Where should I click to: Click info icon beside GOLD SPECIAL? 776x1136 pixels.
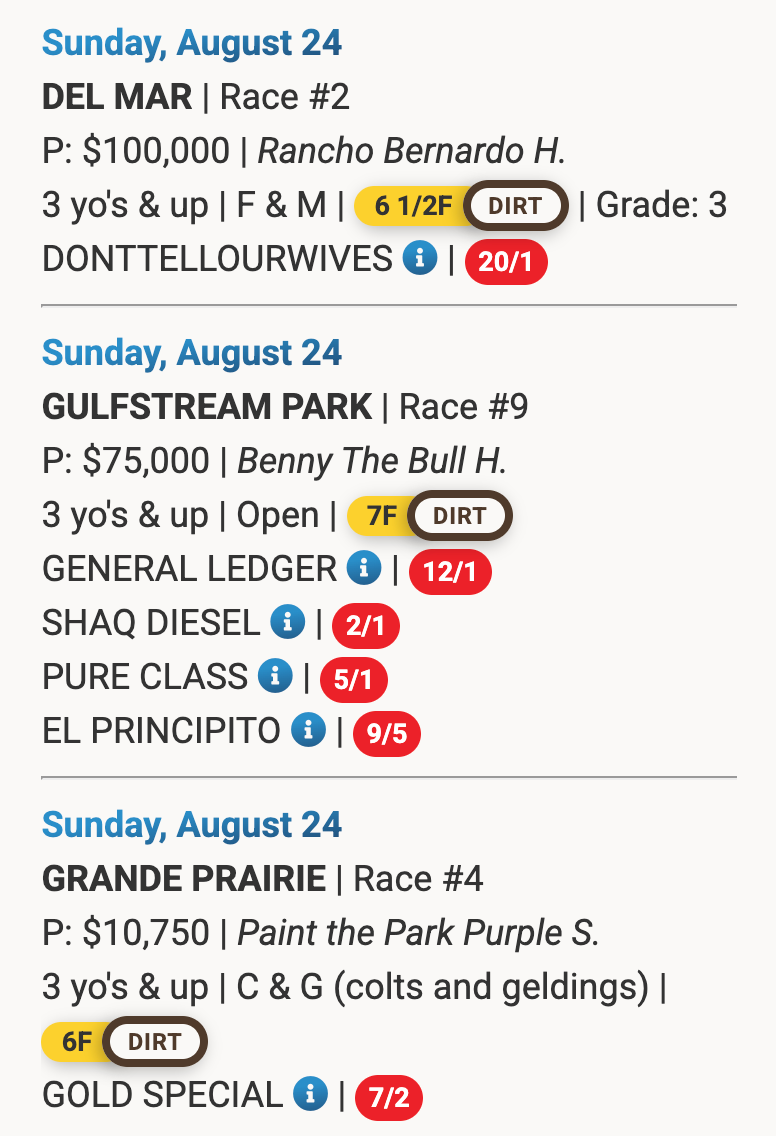pos(311,1095)
